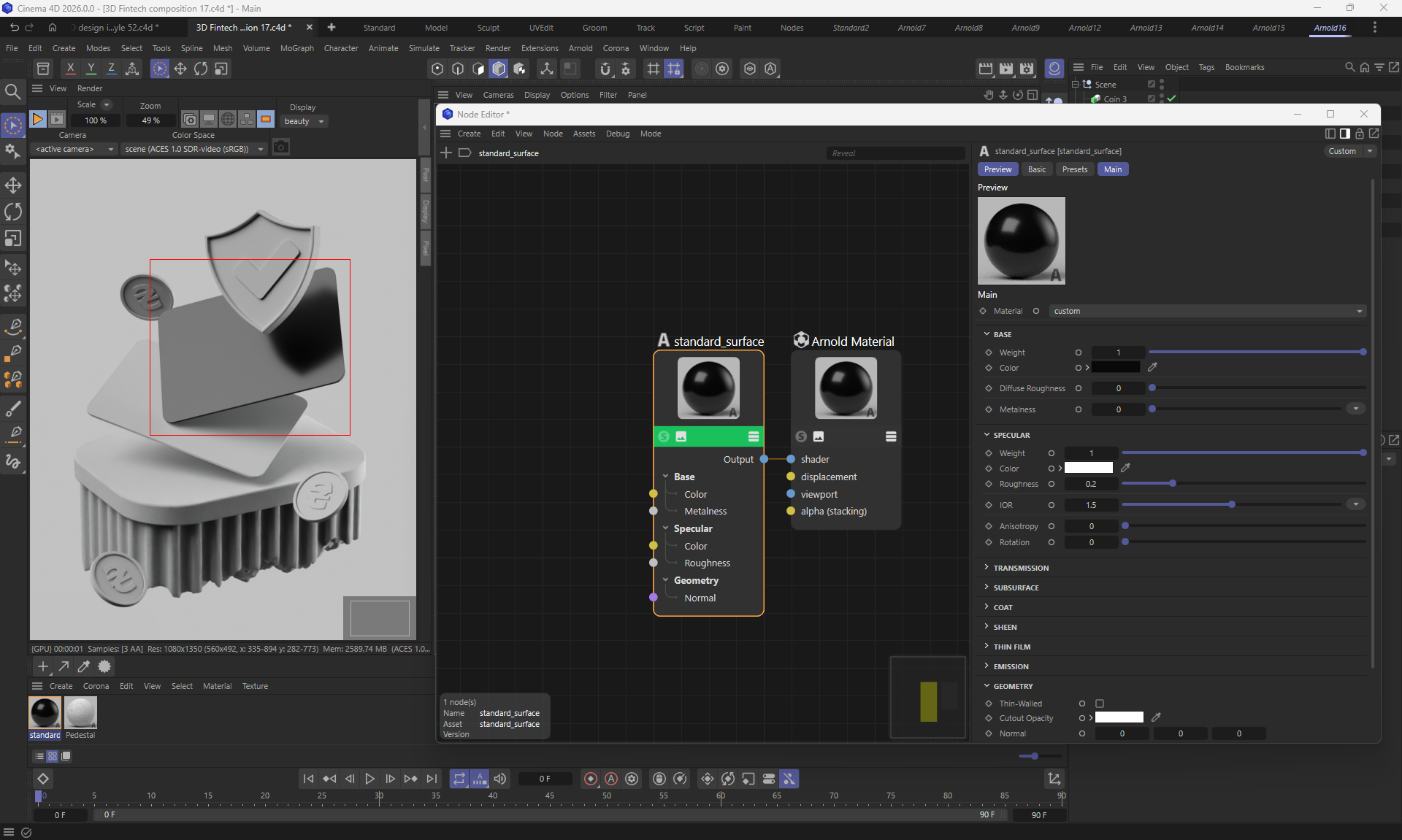Image resolution: width=1402 pixels, height=840 pixels.
Task: Click the Specular Color white swatch
Action: (x=1088, y=469)
